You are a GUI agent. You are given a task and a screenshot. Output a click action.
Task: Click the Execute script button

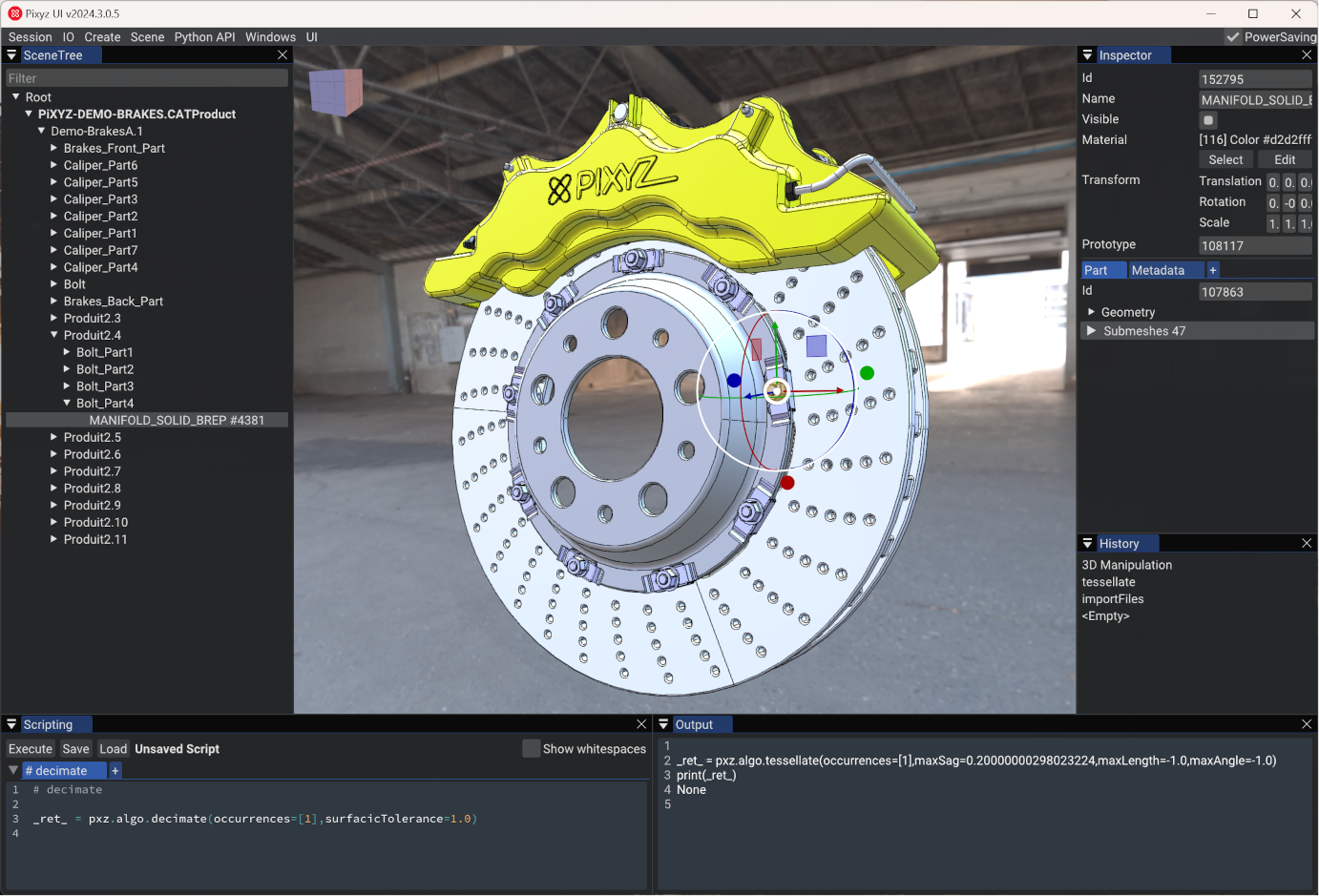(x=31, y=749)
